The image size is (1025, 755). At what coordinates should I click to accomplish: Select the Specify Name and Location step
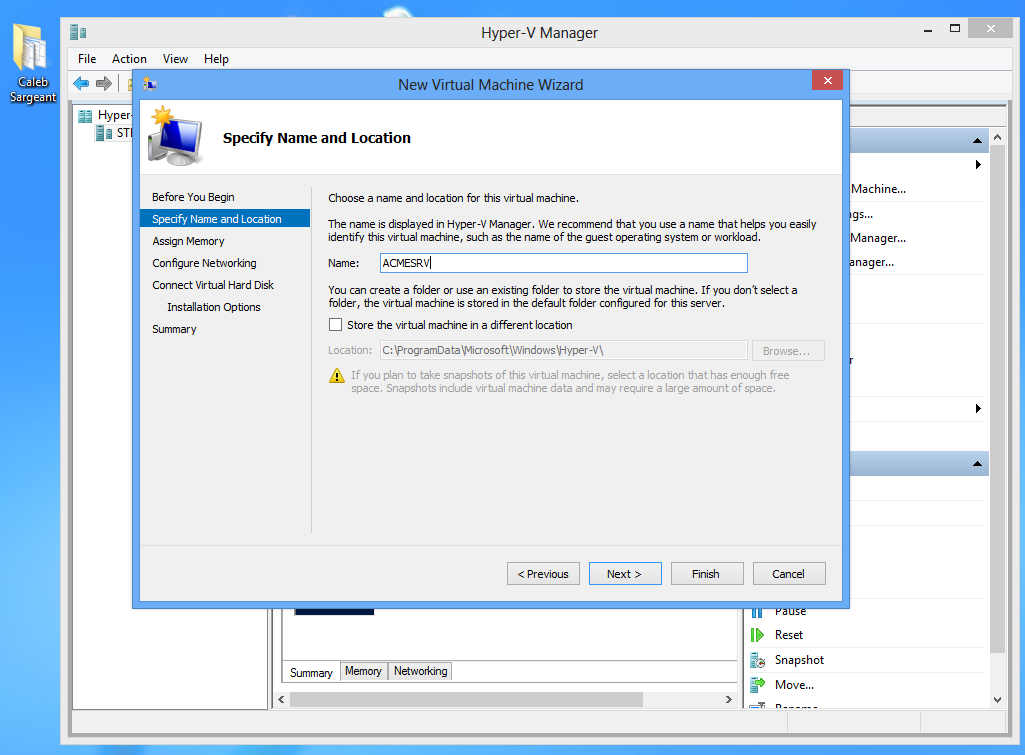coord(225,218)
